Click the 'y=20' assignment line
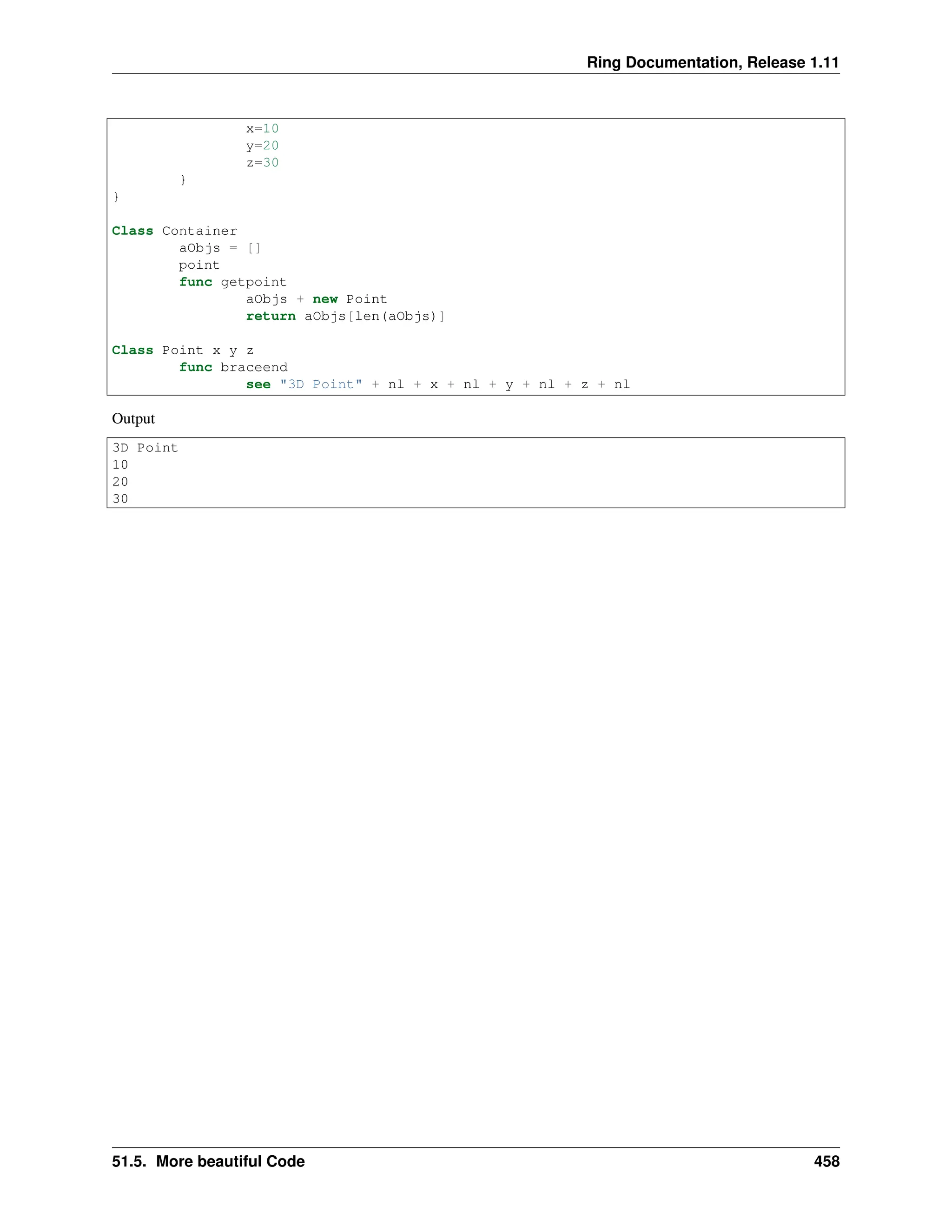 [x=262, y=146]
